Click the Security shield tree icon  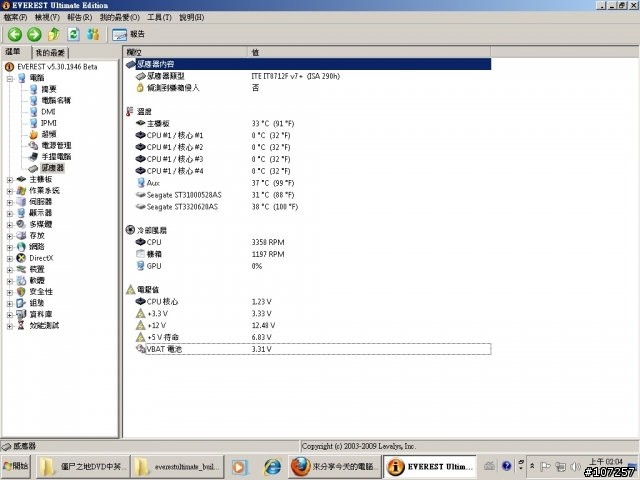[x=21, y=292]
